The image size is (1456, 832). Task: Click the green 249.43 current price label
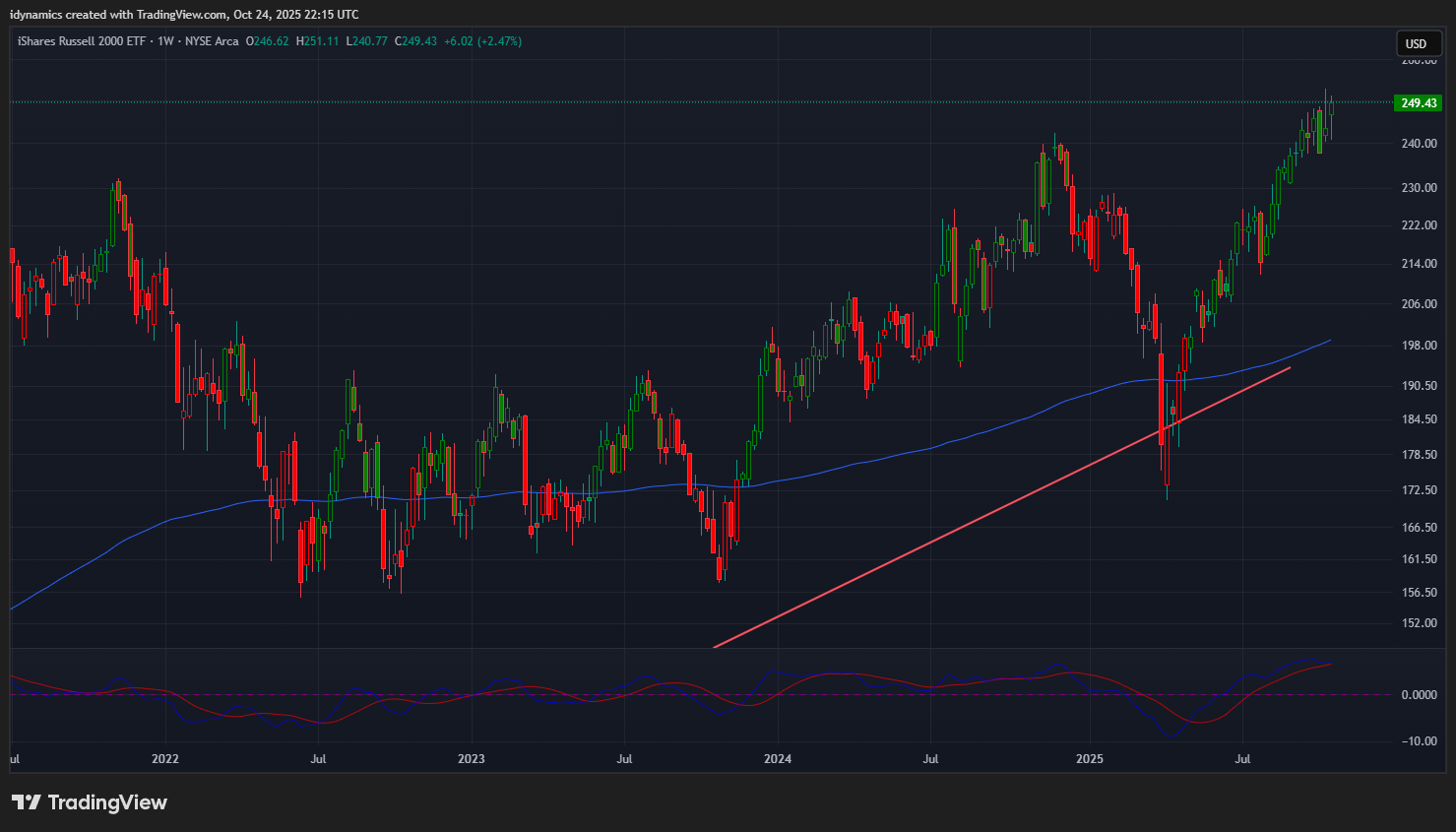pos(1419,103)
